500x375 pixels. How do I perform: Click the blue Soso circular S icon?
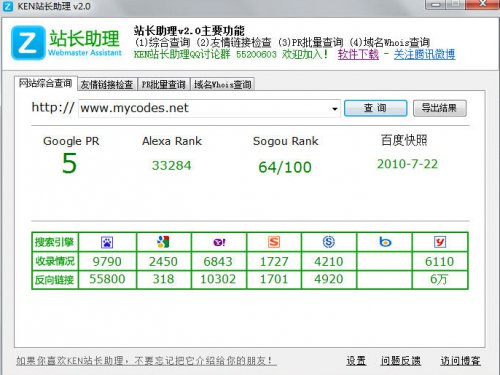tap(329, 242)
